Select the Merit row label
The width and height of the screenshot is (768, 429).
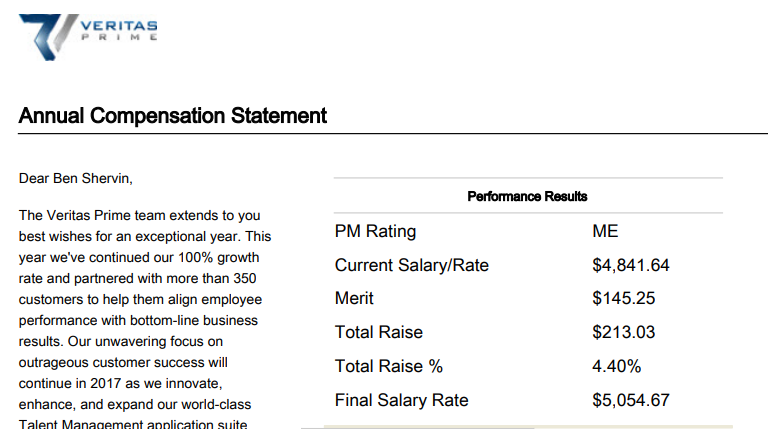coord(354,298)
